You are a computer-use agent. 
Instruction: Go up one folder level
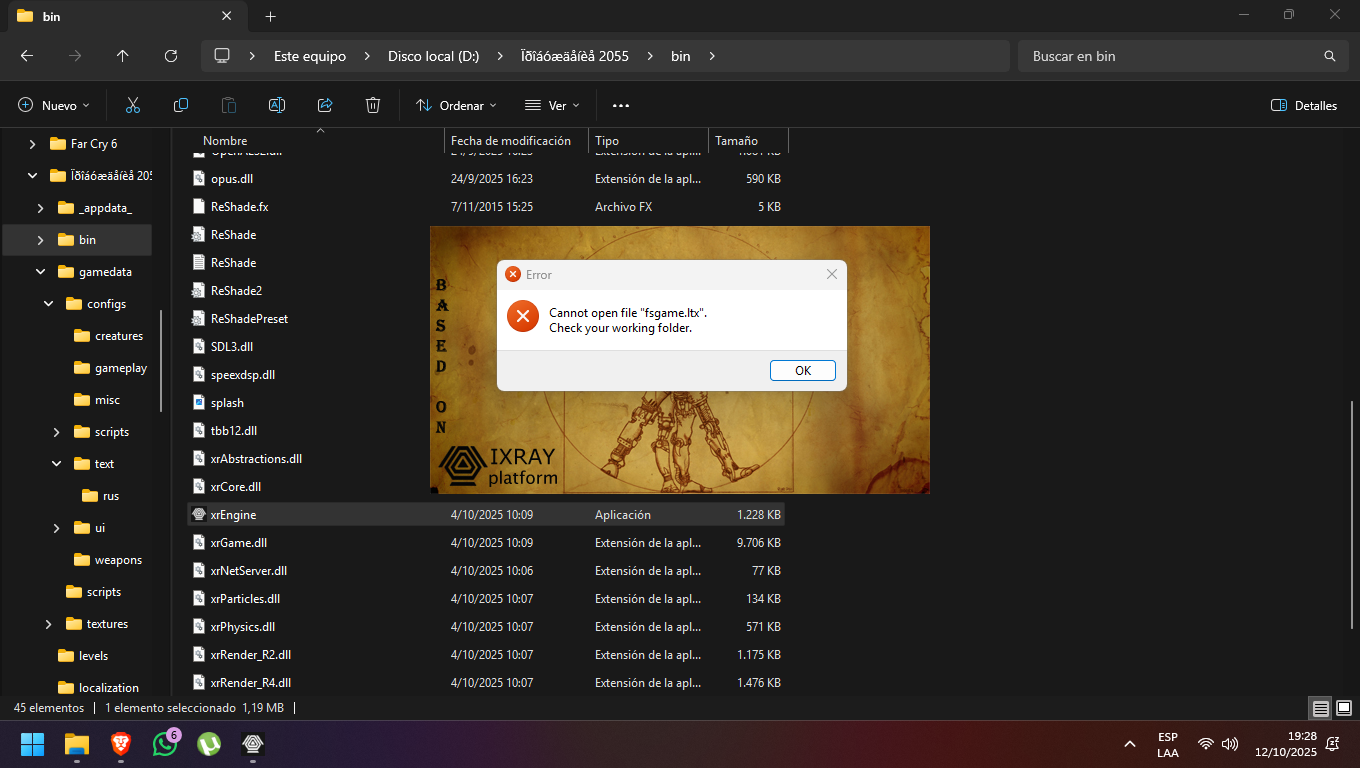click(x=123, y=56)
